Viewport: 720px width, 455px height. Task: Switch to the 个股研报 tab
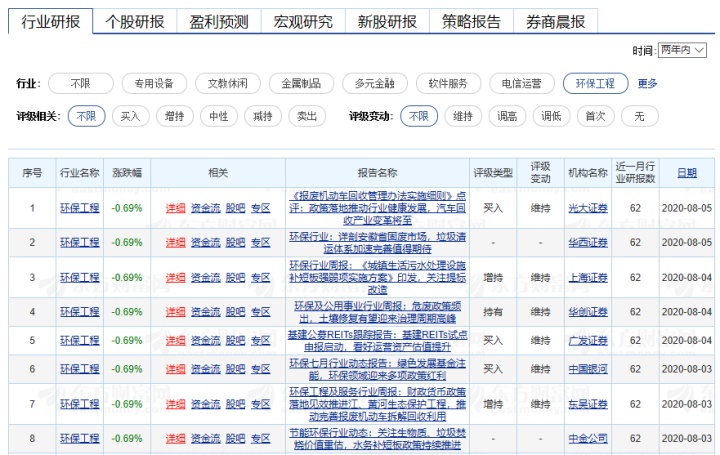click(x=135, y=21)
